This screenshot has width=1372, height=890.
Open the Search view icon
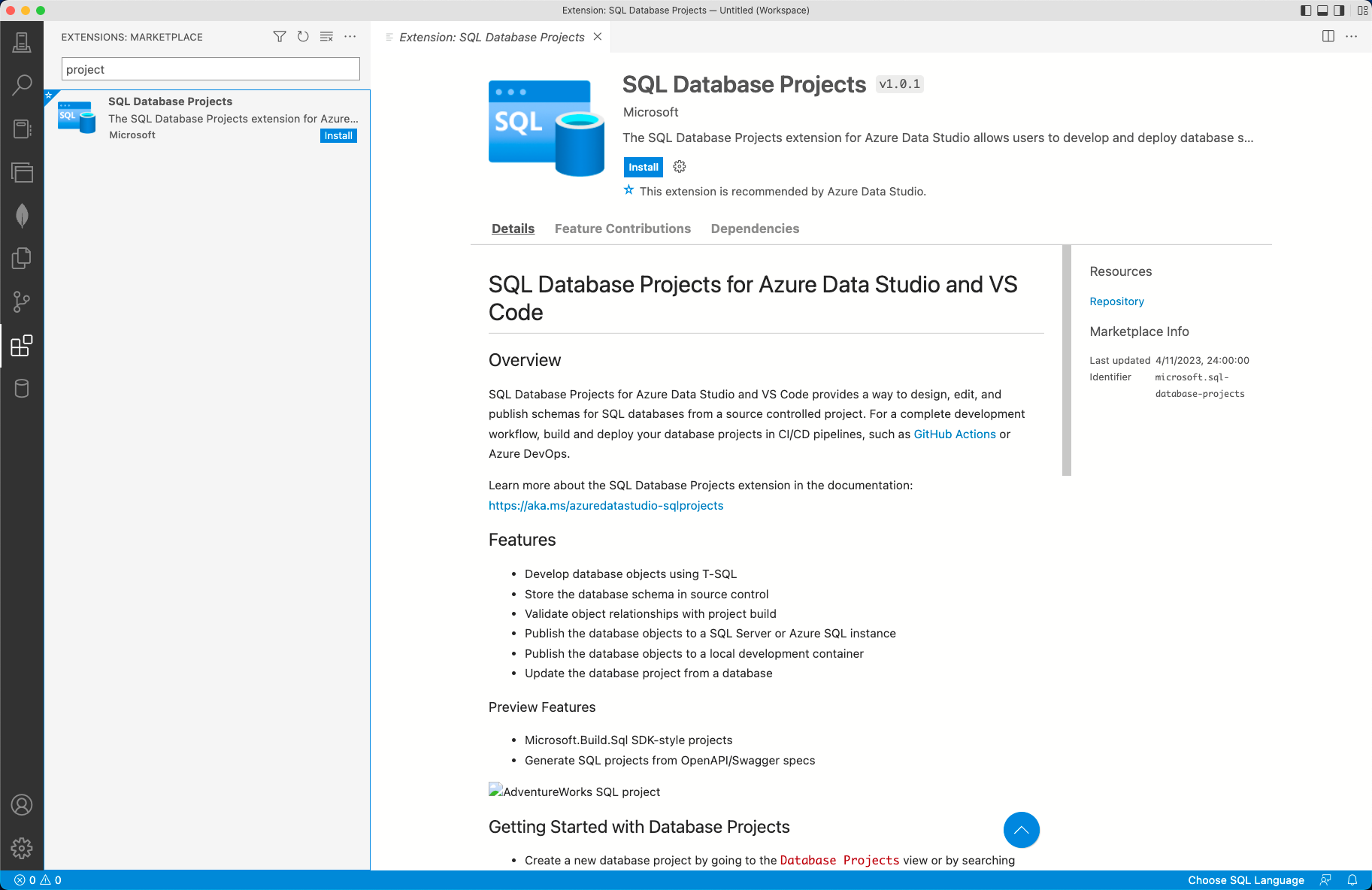click(22, 85)
